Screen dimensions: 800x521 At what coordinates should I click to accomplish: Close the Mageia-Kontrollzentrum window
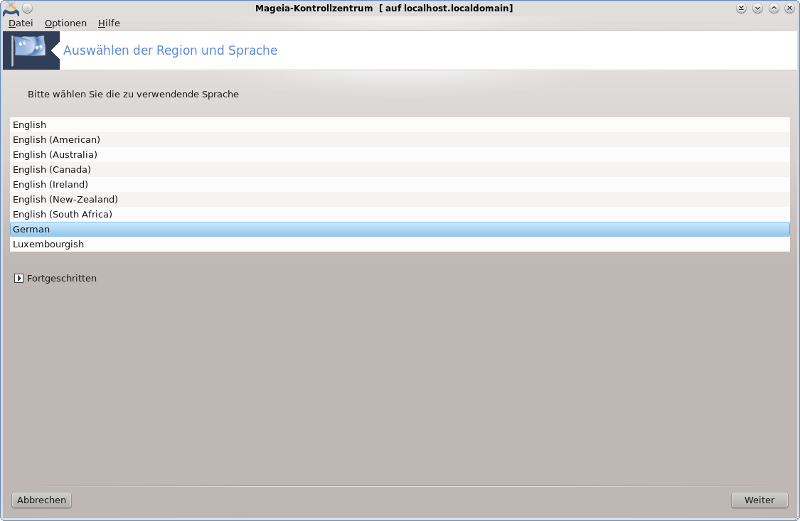(x=790, y=8)
